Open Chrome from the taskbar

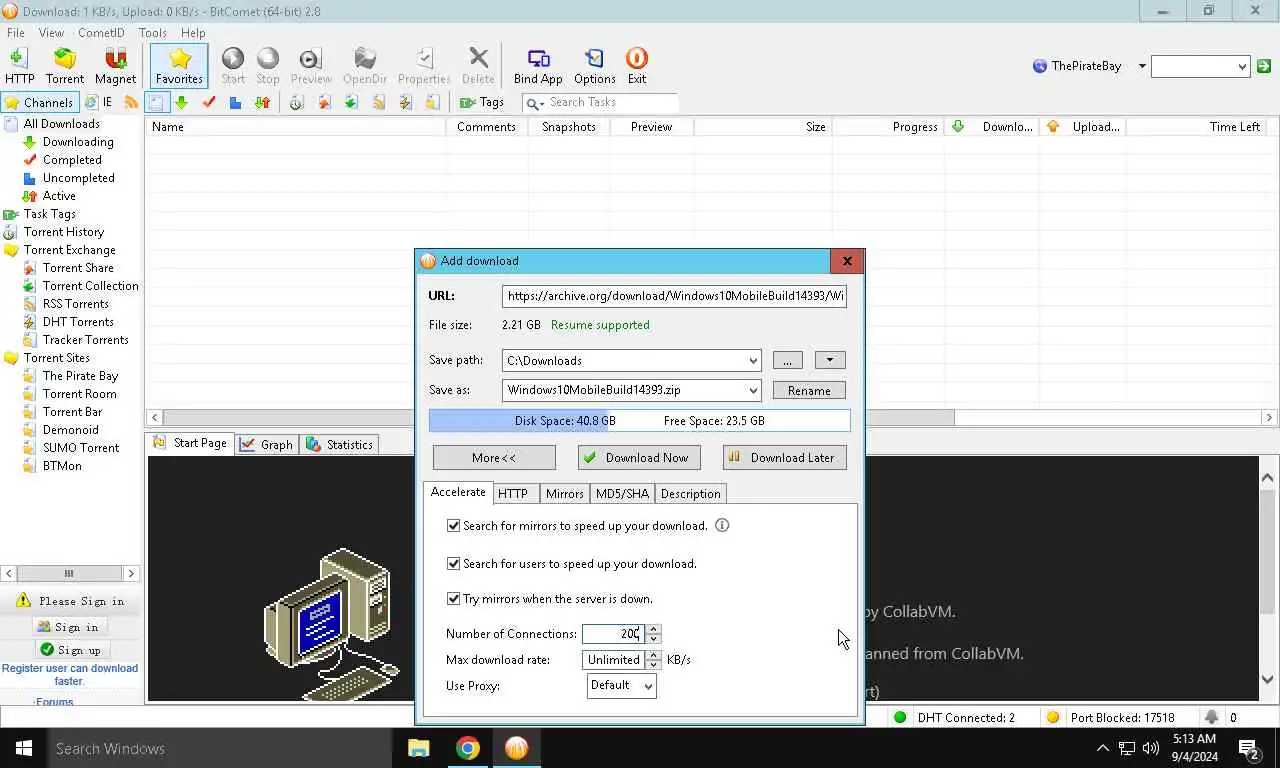[x=467, y=748]
